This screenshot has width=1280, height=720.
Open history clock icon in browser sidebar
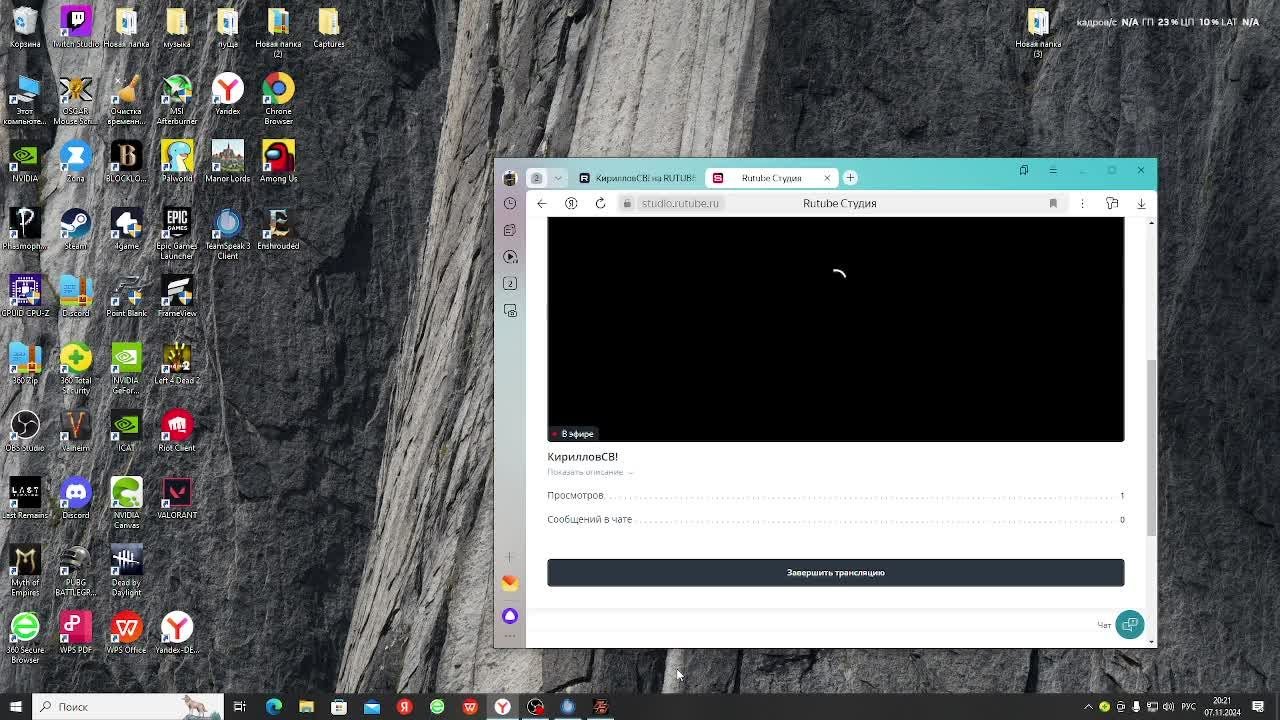pyautogui.click(x=510, y=203)
